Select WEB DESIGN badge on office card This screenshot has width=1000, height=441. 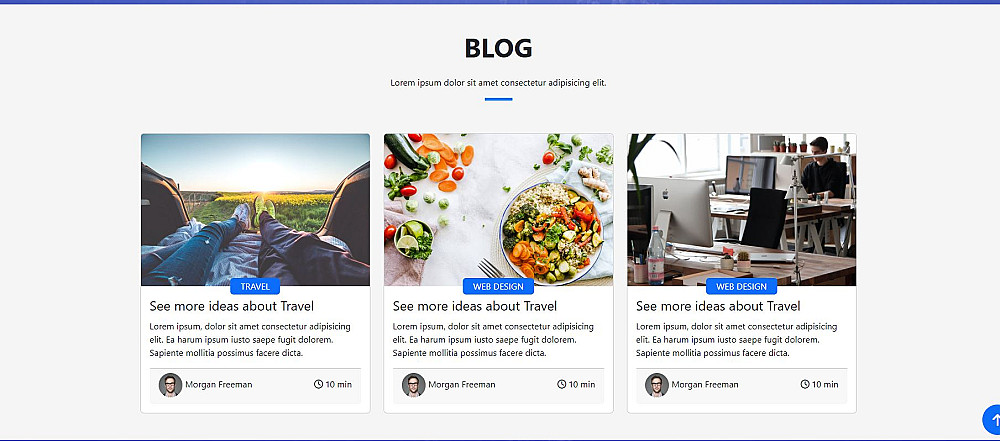[x=741, y=287]
